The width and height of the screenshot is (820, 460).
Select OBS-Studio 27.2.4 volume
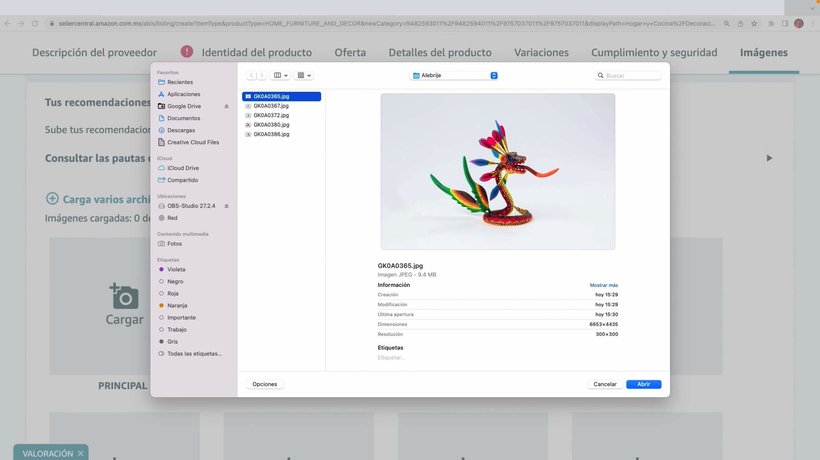pyautogui.click(x=191, y=206)
